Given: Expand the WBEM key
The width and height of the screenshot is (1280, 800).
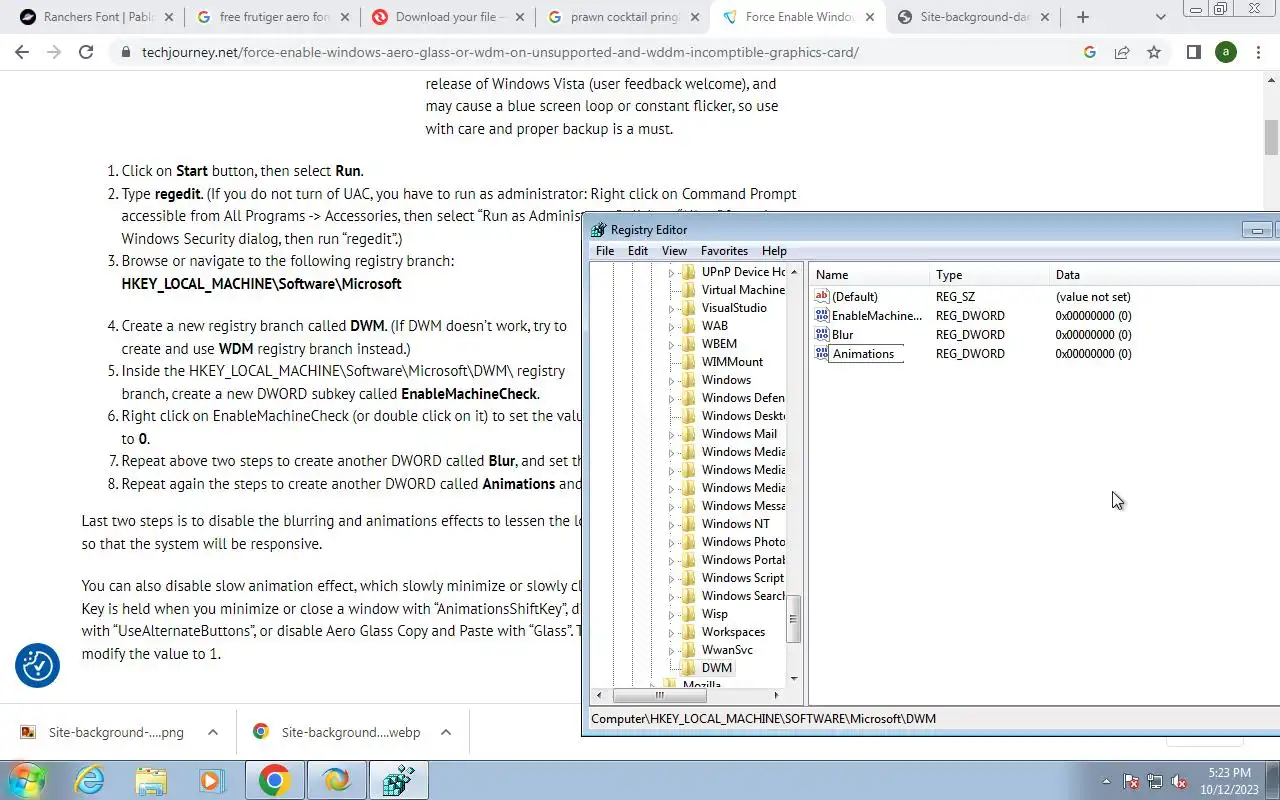Looking at the screenshot, I should tap(672, 344).
